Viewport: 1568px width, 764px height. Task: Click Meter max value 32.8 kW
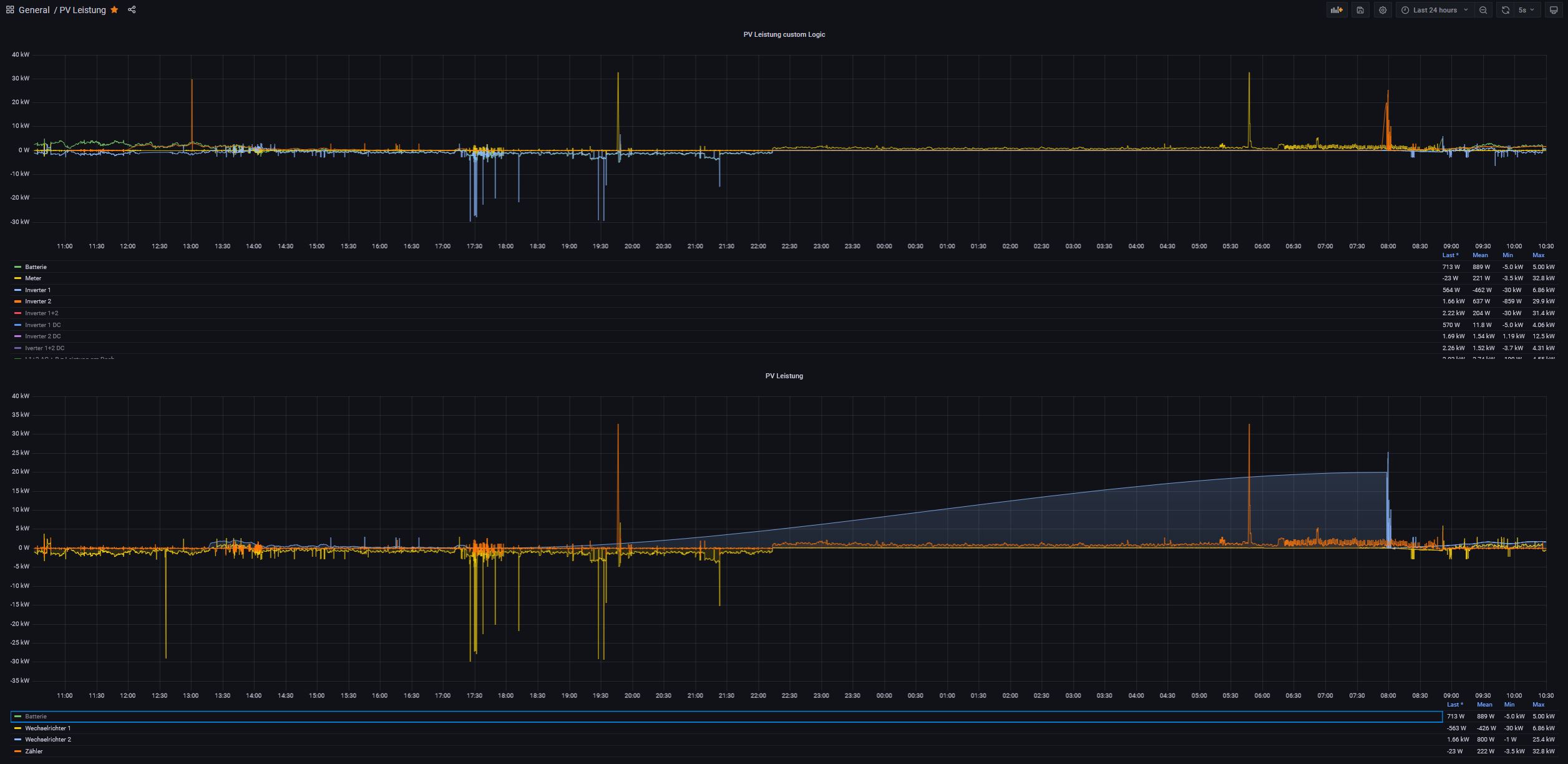pyautogui.click(x=1543, y=278)
